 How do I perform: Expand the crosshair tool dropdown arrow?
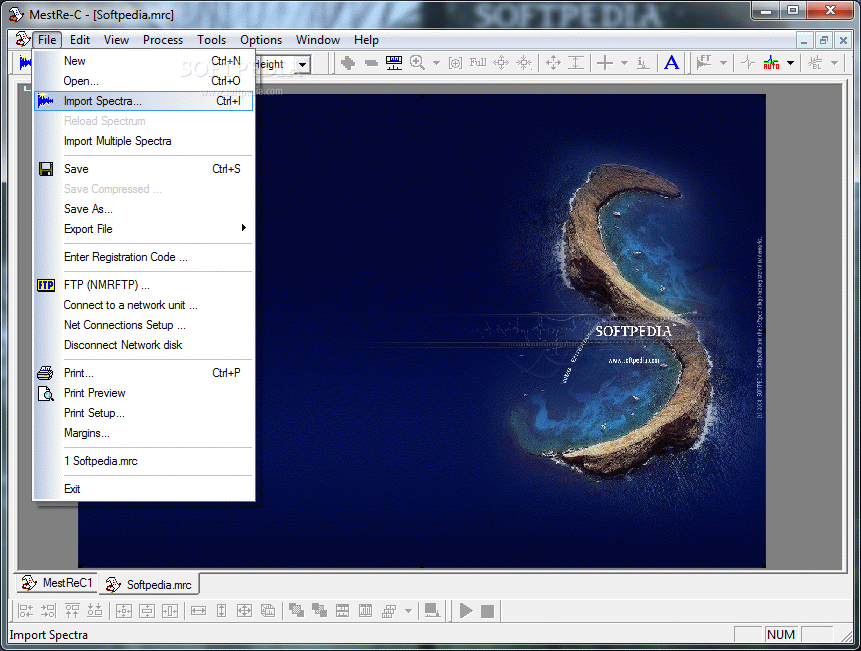[x=624, y=63]
